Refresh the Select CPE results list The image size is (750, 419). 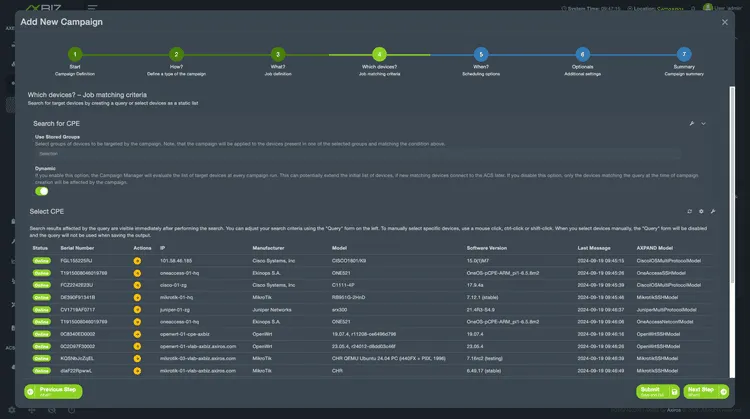click(x=689, y=212)
